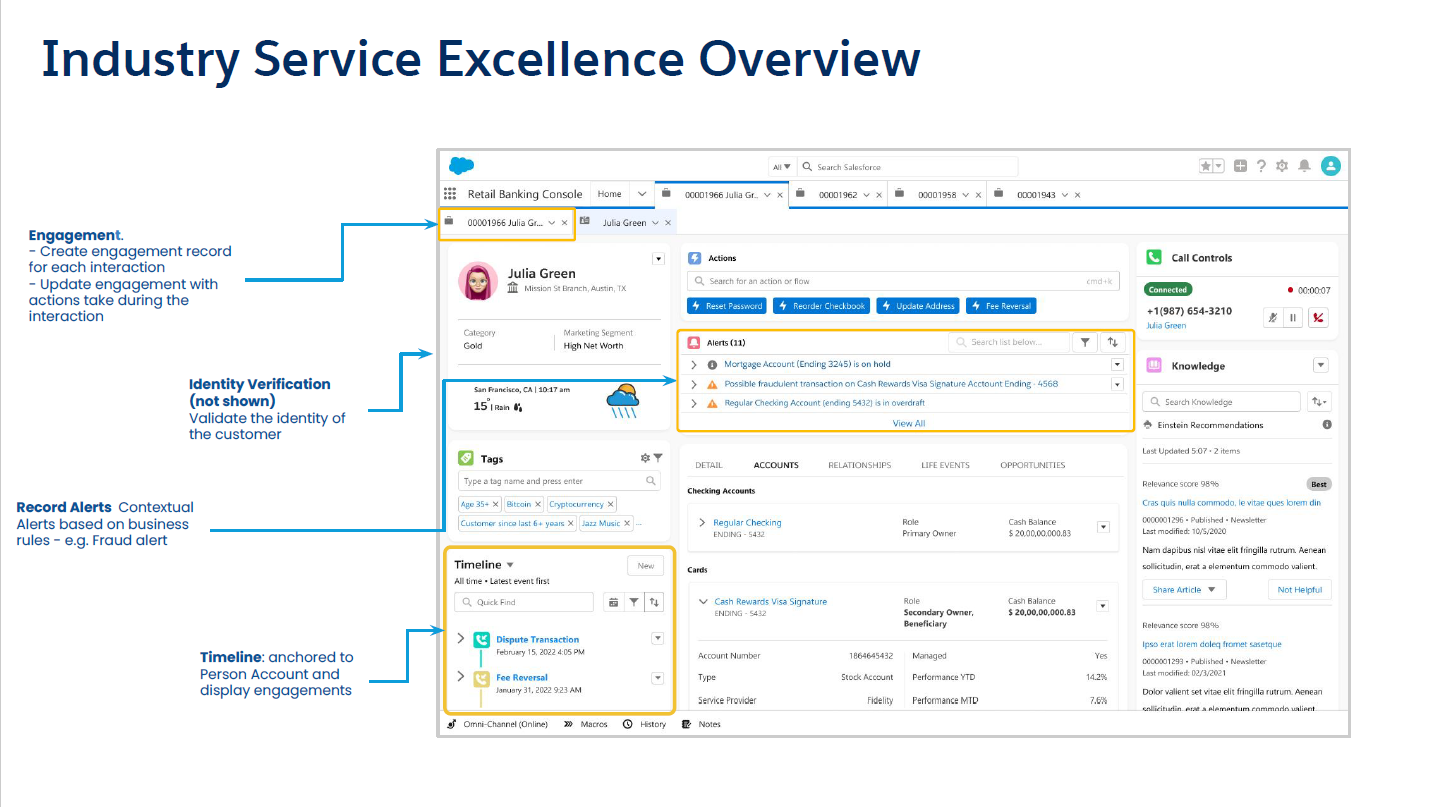Remove the Bitcoin tag
Screen dimensions: 1445x807
(537, 505)
